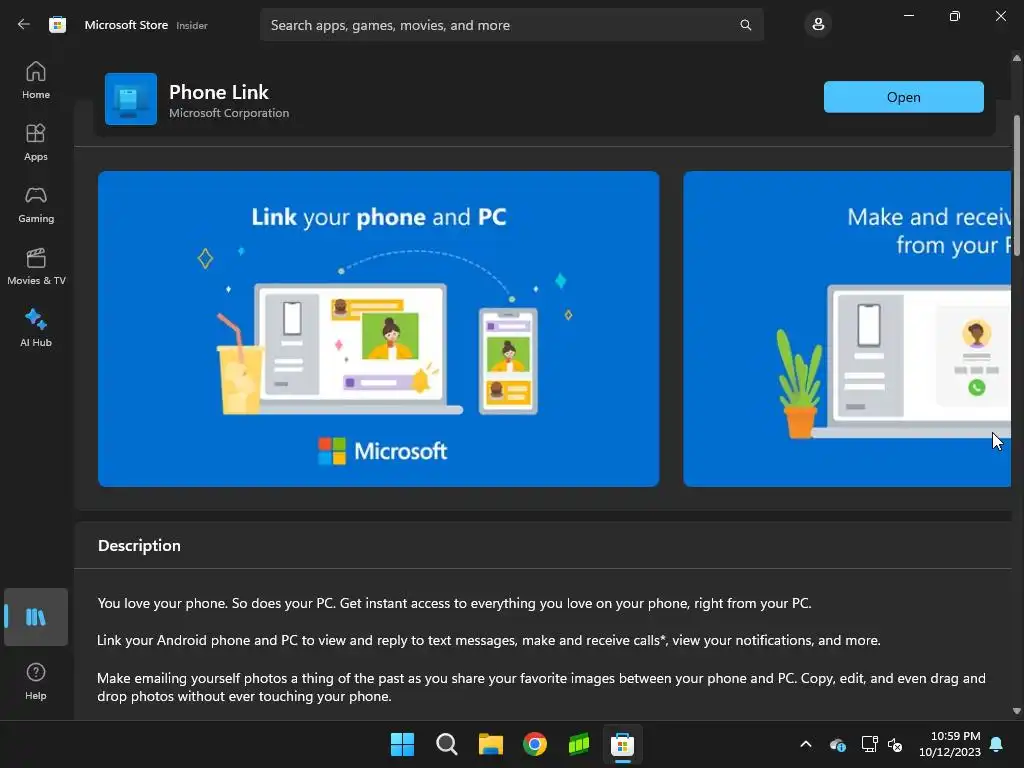Open the Gaming section in sidebar
Image resolution: width=1024 pixels, height=768 pixels.
click(x=36, y=204)
